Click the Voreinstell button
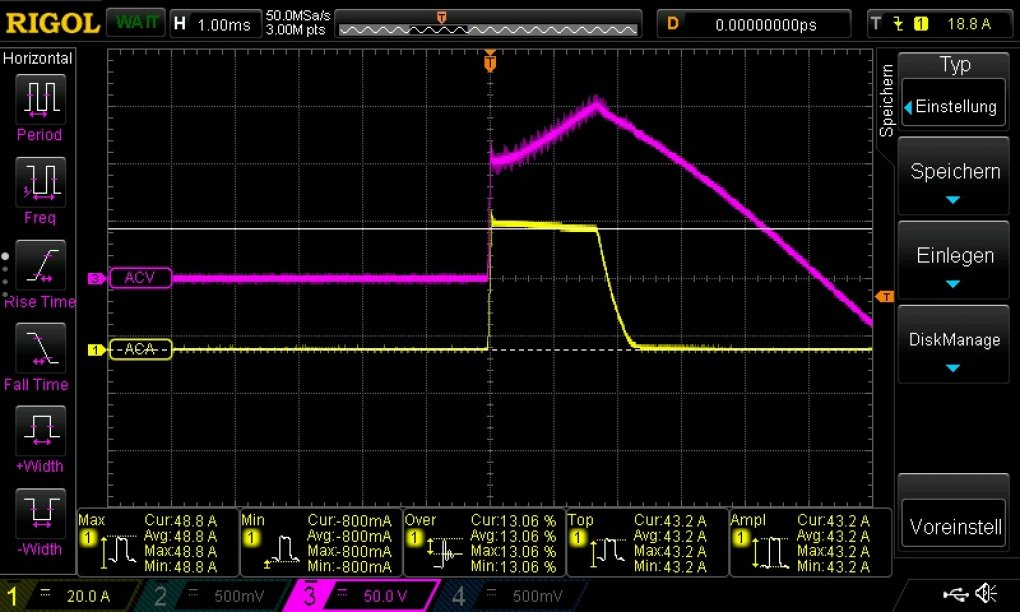Image resolution: width=1020 pixels, height=612 pixels. pyautogui.click(x=954, y=525)
